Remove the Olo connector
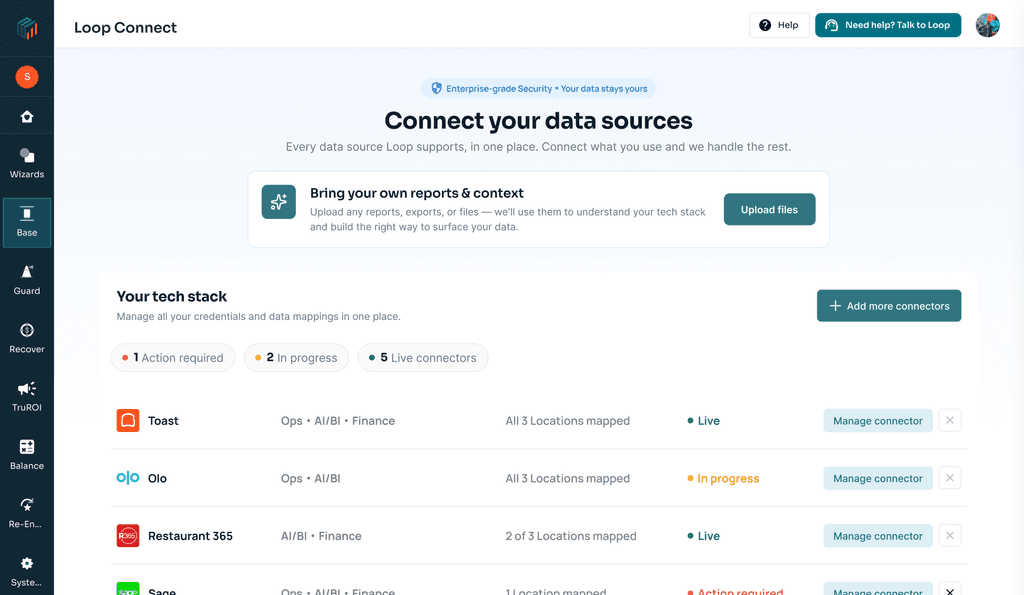The width and height of the screenshot is (1024, 595). pos(950,478)
